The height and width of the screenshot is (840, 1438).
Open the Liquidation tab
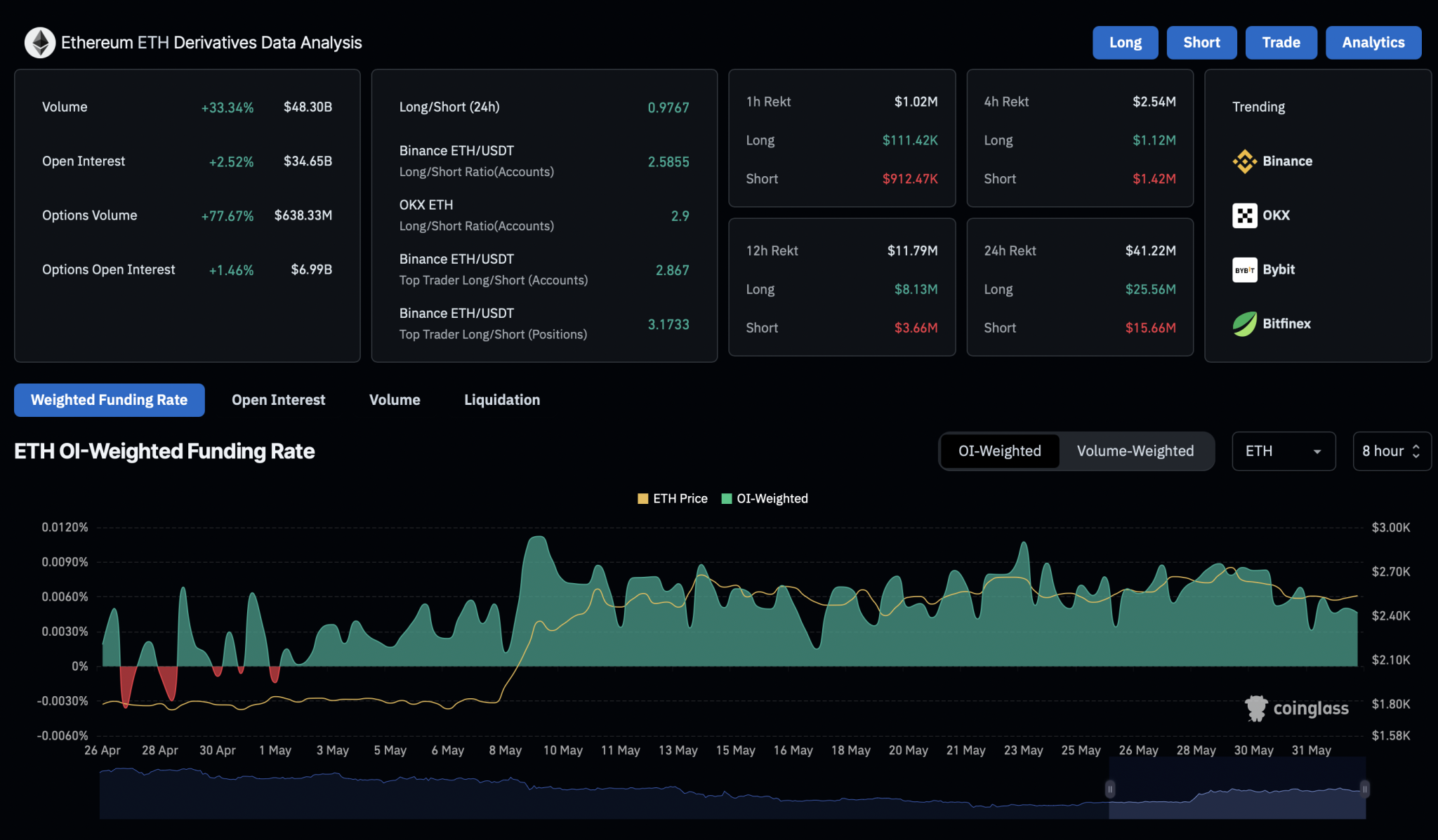(501, 400)
